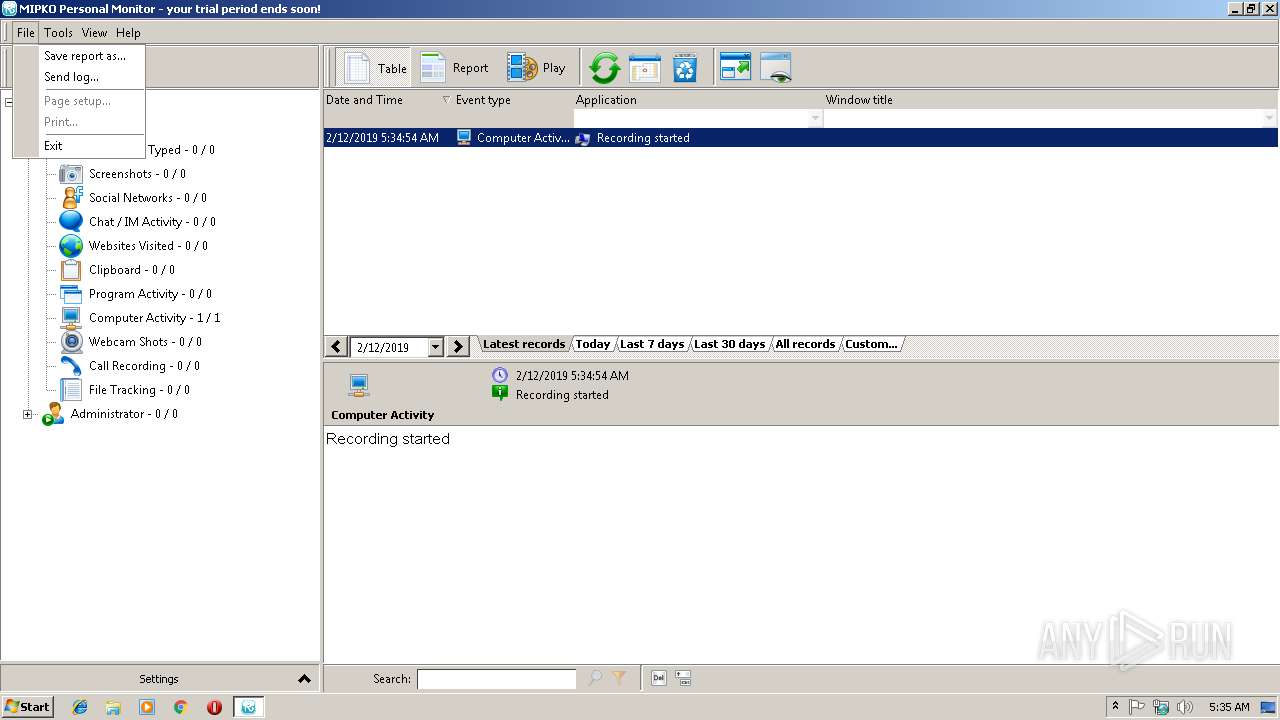Expand the Administrator user node
1280x720 pixels.
coord(27,414)
